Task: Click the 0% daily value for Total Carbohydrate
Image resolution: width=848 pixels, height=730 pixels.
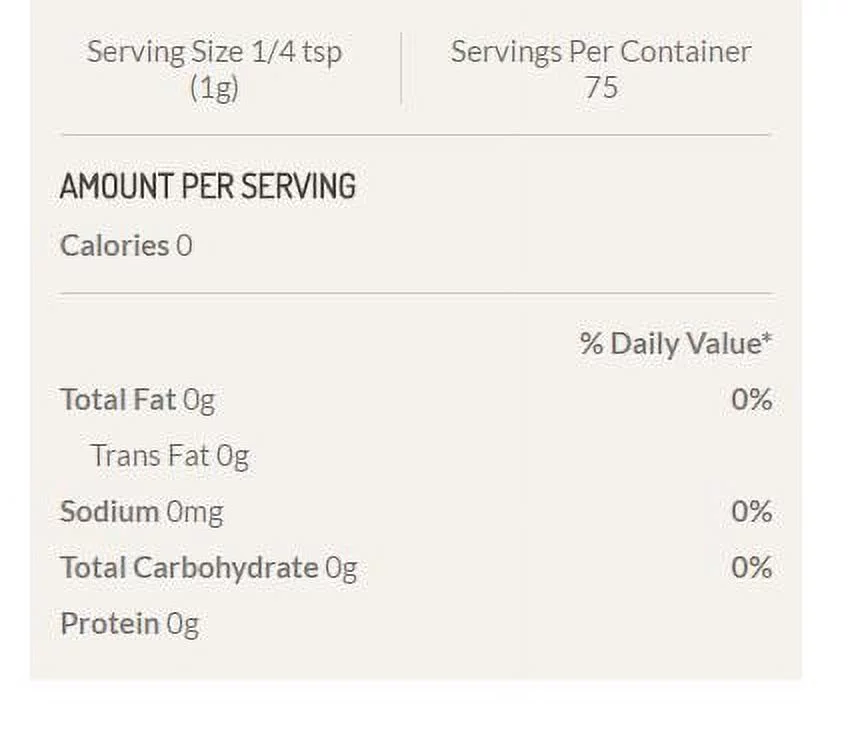Action: click(x=751, y=568)
